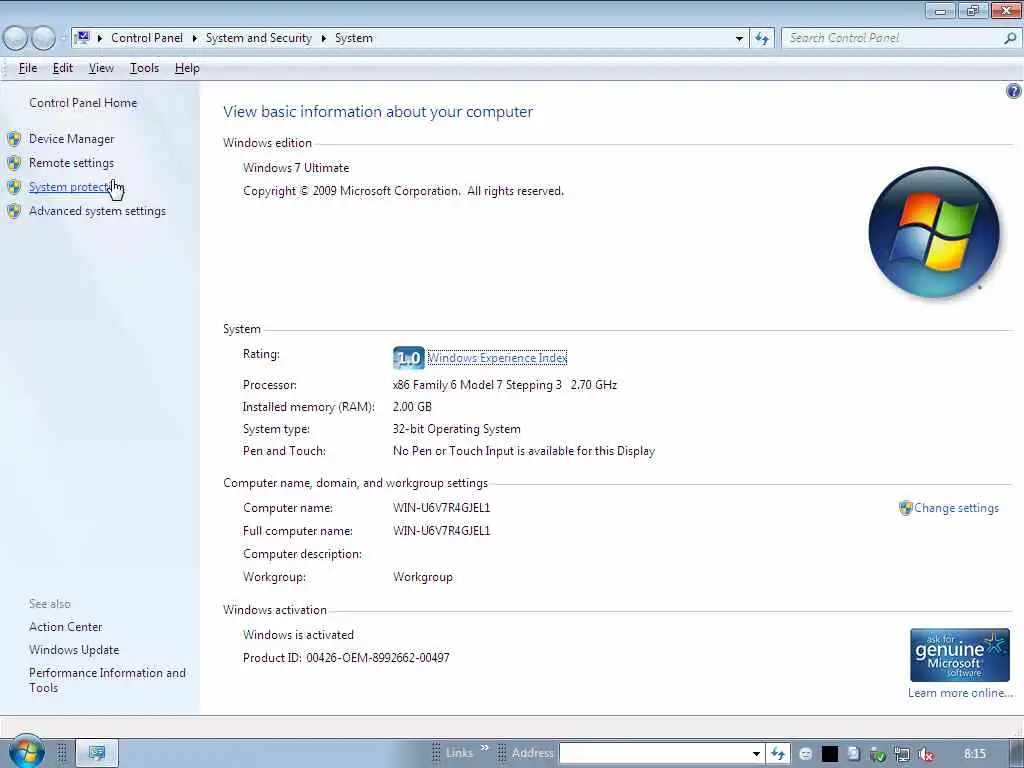This screenshot has width=1024, height=768.
Task: Click the Windows 7 Ultimate text
Action: [x=296, y=168]
